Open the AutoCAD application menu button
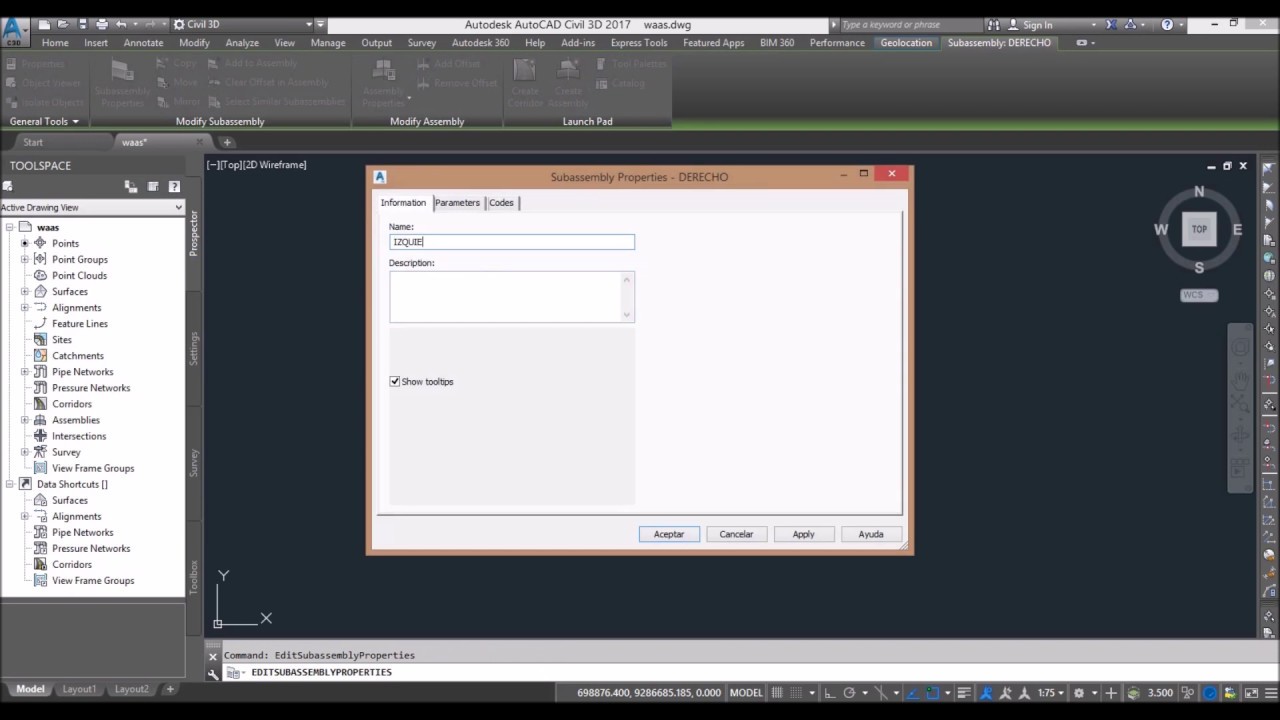Viewport: 1280px width, 720px height. tap(14, 30)
